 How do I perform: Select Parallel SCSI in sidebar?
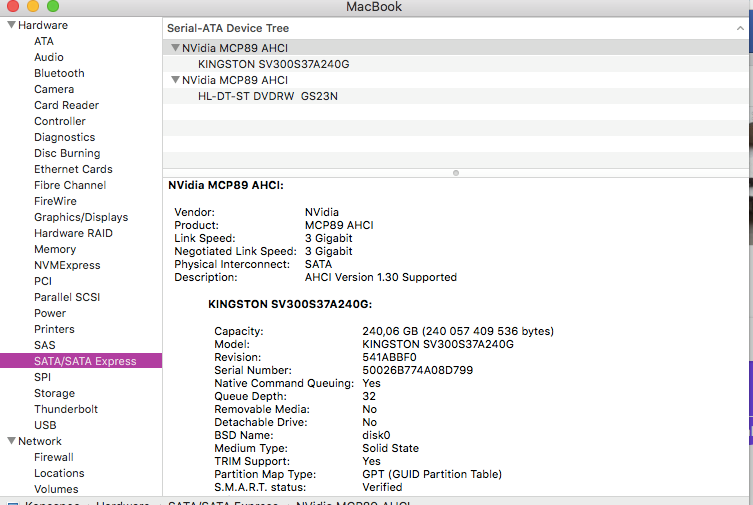67,297
